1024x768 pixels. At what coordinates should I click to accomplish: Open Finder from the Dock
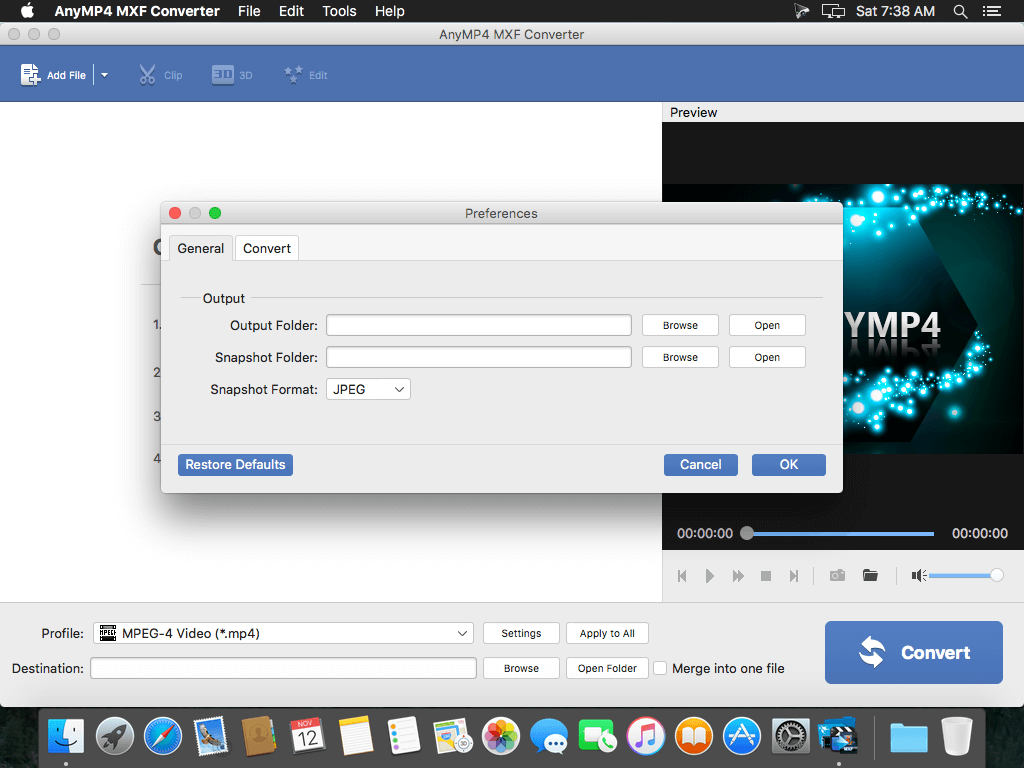pos(66,736)
